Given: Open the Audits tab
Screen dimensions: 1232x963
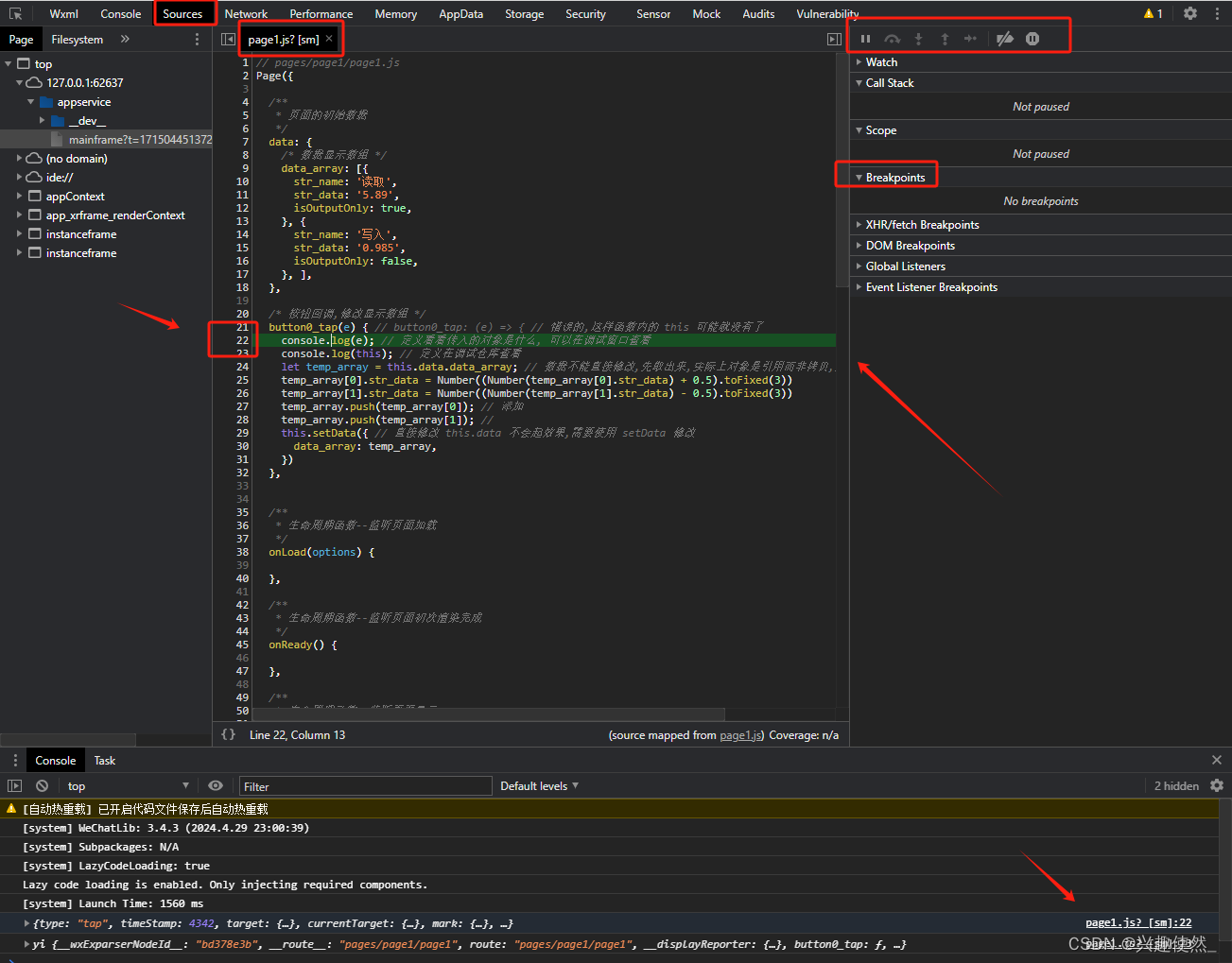Looking at the screenshot, I should pos(758,13).
